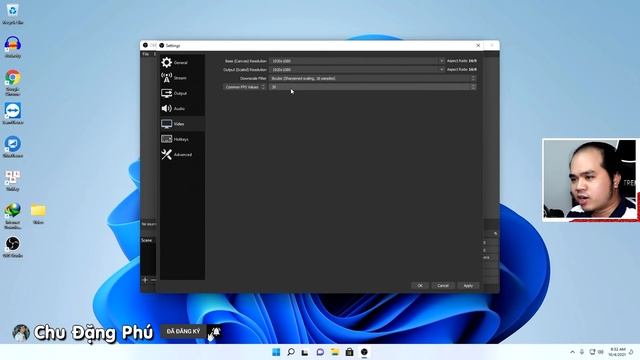Open the Stream settings section
Screen dimensions: 640x360
[182, 78]
